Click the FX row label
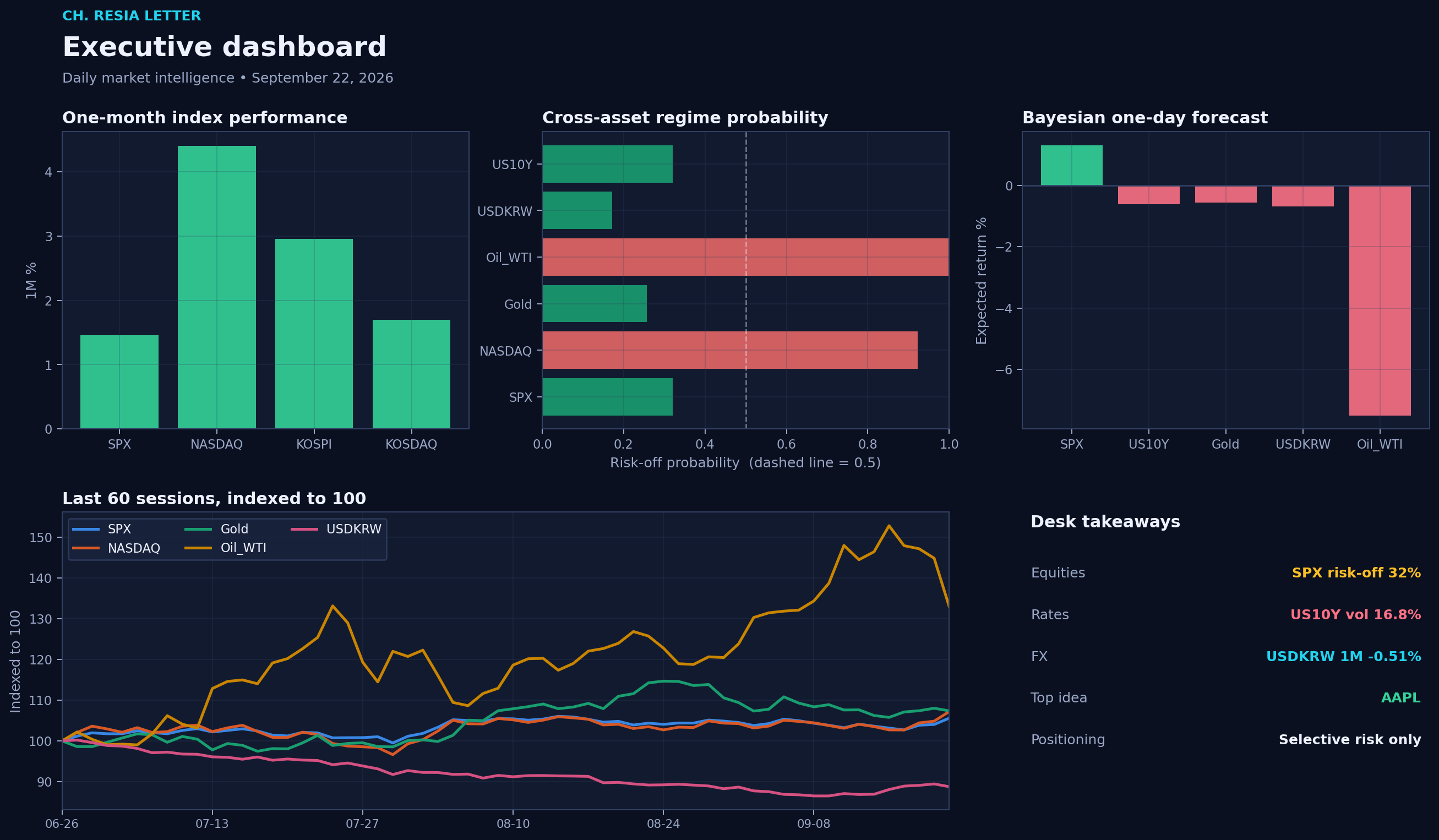Viewport: 1439px width, 840px height. pyautogui.click(x=1039, y=657)
